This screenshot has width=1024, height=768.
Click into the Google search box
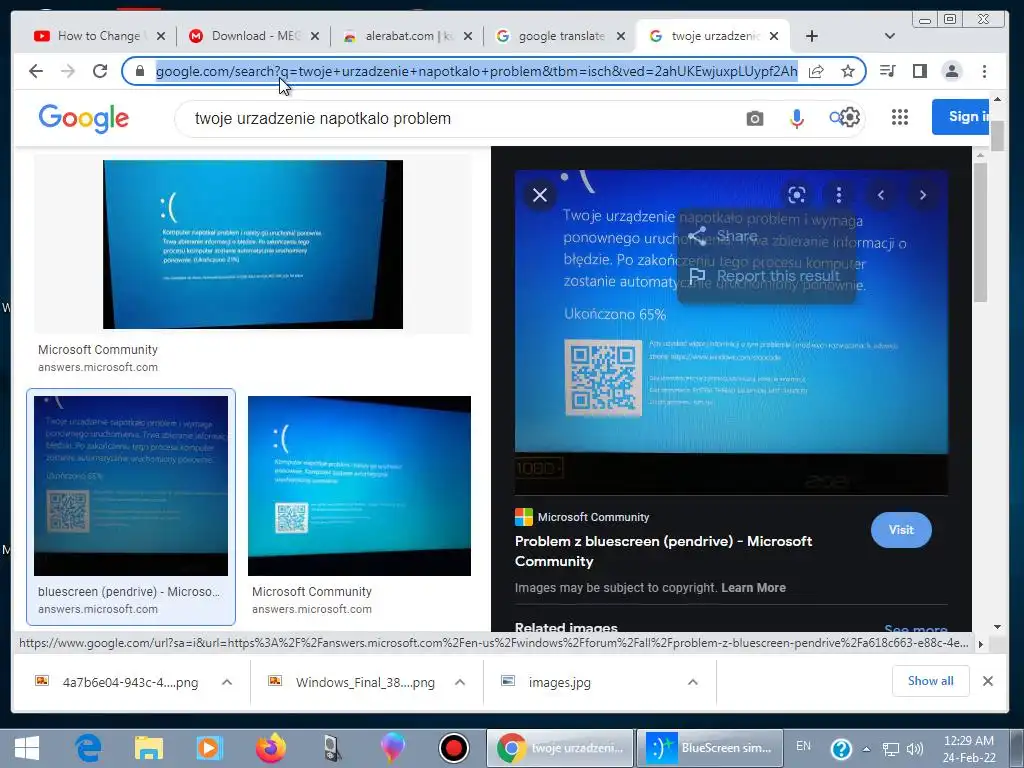(x=457, y=118)
